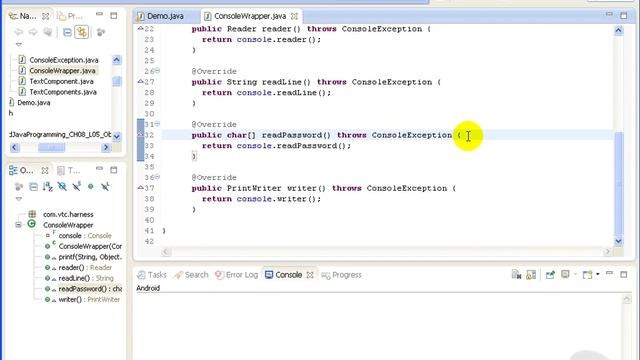
Task: Click the Navigator horizontal scrollbar thumb
Action: coord(51,147)
